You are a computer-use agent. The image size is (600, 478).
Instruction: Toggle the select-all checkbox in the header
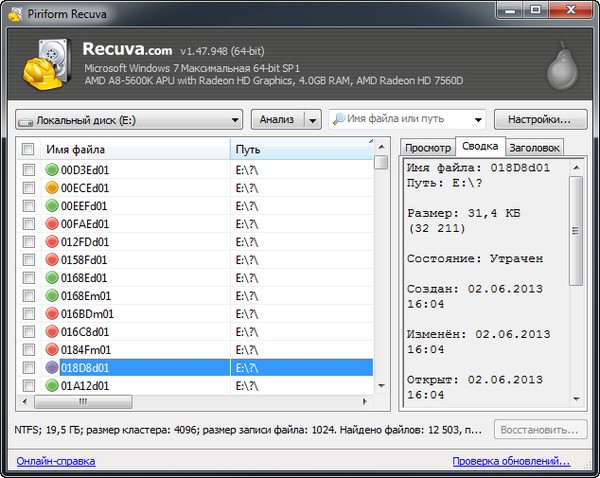pyautogui.click(x=28, y=150)
